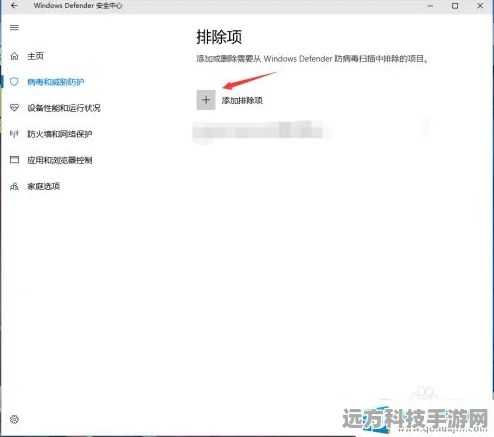Open the hamburger navigation menu

(x=14, y=27)
